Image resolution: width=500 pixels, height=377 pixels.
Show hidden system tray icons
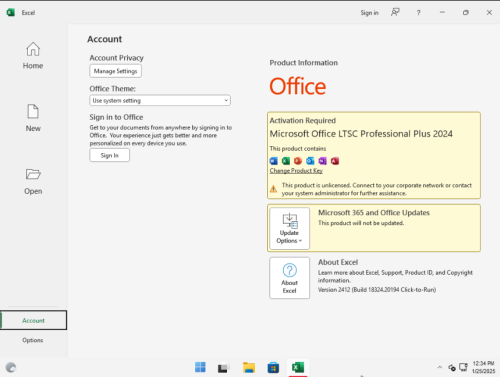click(440, 367)
